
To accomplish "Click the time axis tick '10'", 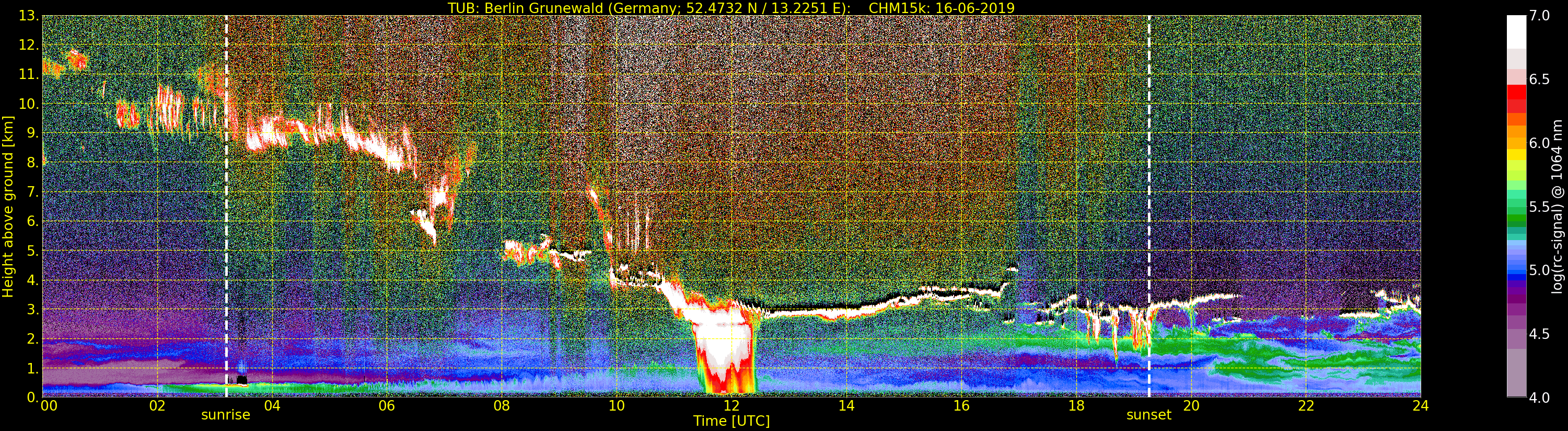I will (x=617, y=406).
